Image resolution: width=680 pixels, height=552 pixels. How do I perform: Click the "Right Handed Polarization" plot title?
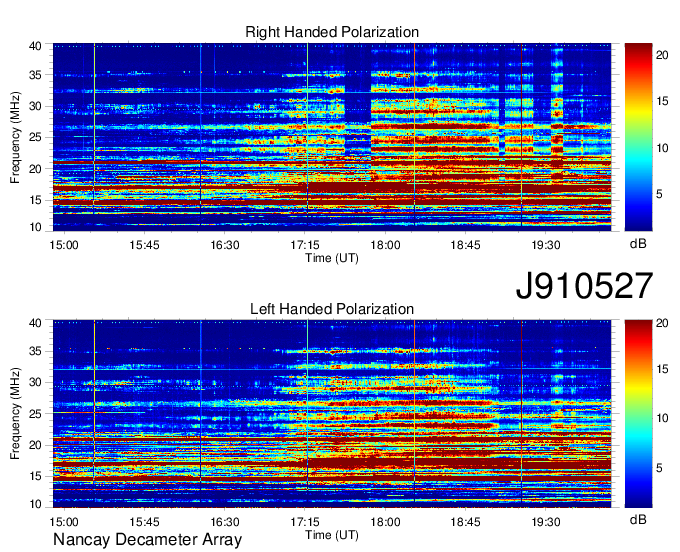coord(332,32)
